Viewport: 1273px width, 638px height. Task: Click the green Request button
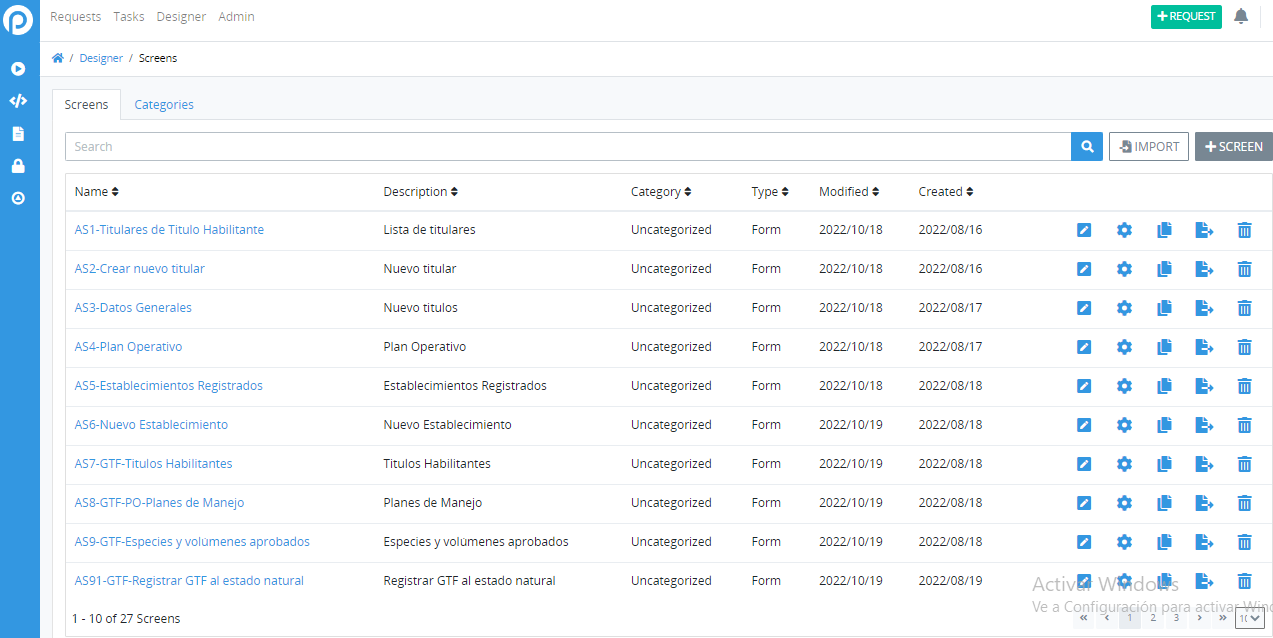(x=1186, y=16)
